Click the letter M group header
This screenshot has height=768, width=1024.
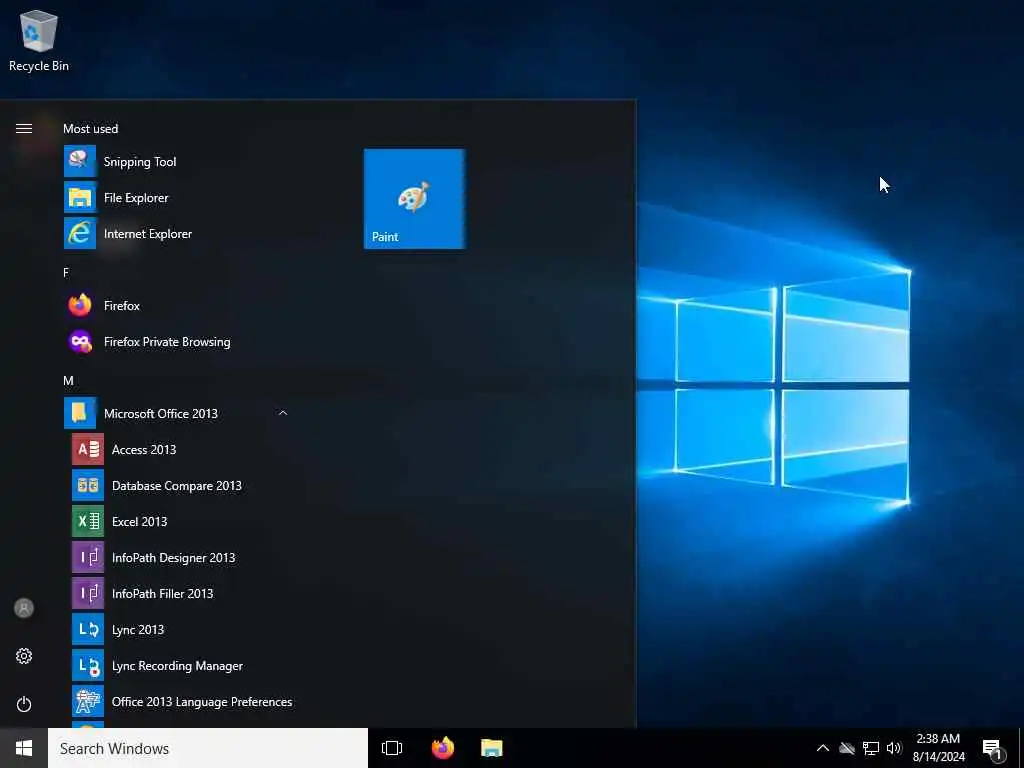pos(69,380)
